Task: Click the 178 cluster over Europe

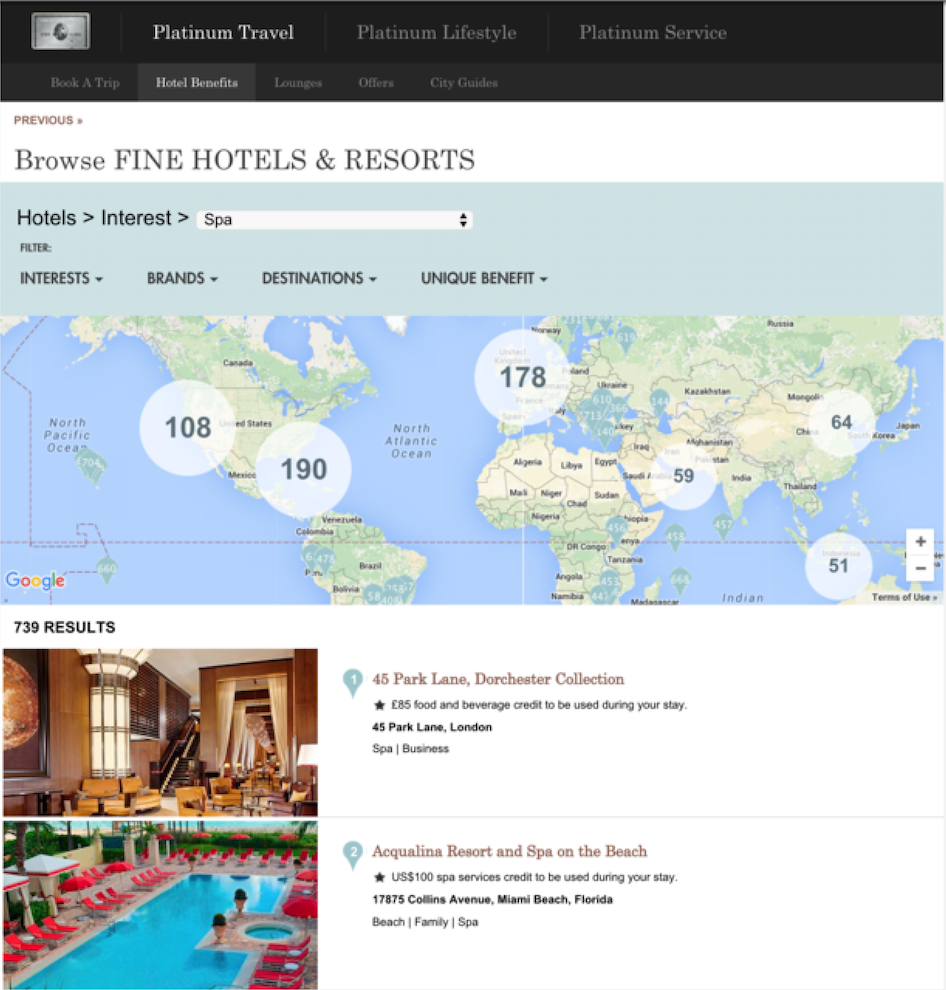Action: point(522,378)
